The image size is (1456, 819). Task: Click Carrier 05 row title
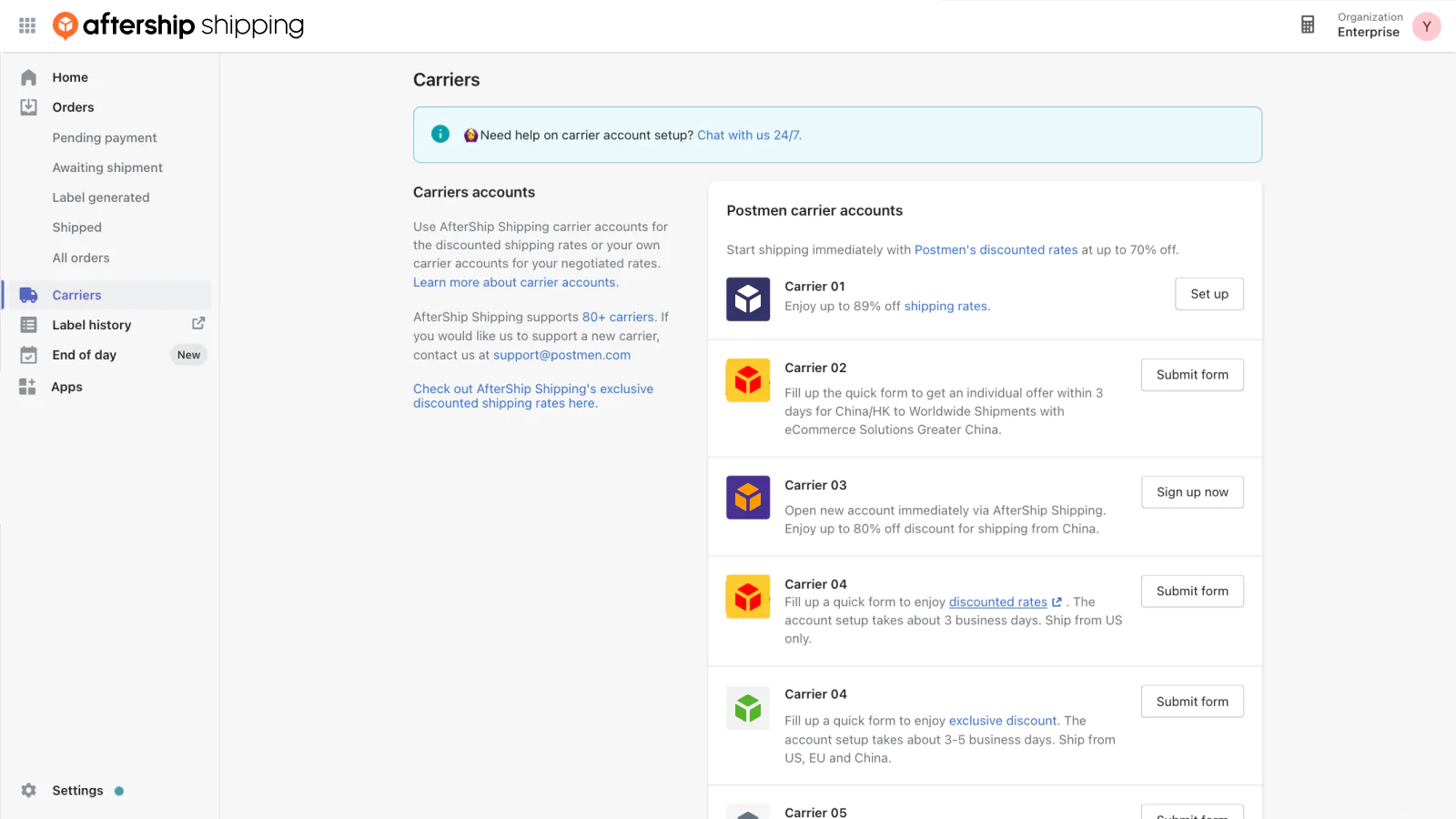point(815,812)
